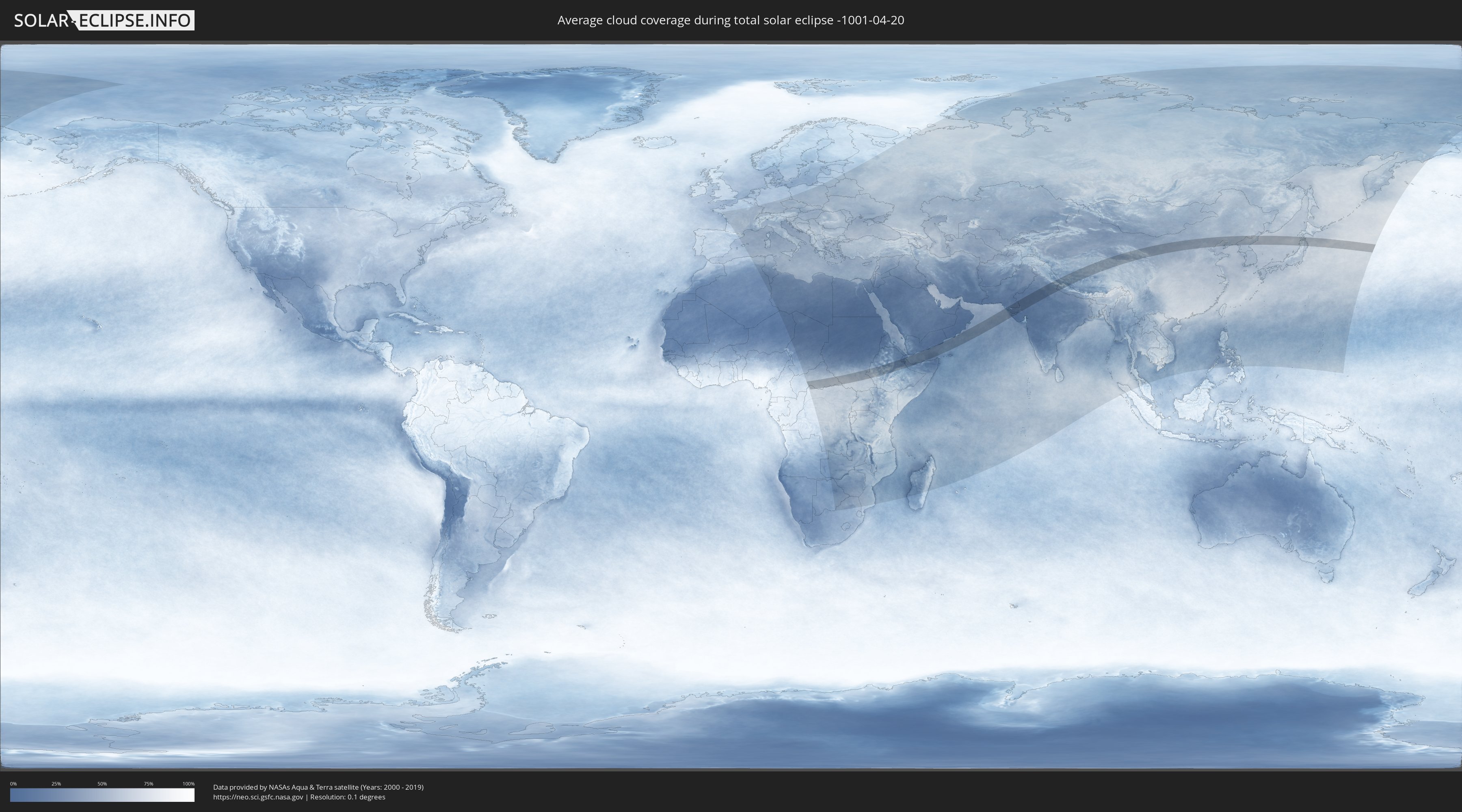
Task: Click the map title 'Average cloud coverage during total solar eclipse'
Action: coord(695,20)
